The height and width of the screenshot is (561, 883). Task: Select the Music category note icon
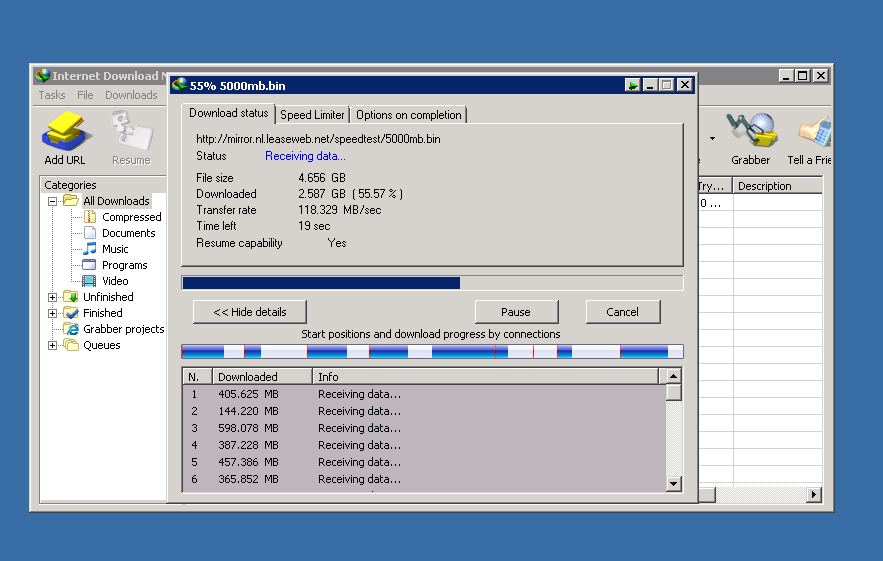(90, 249)
